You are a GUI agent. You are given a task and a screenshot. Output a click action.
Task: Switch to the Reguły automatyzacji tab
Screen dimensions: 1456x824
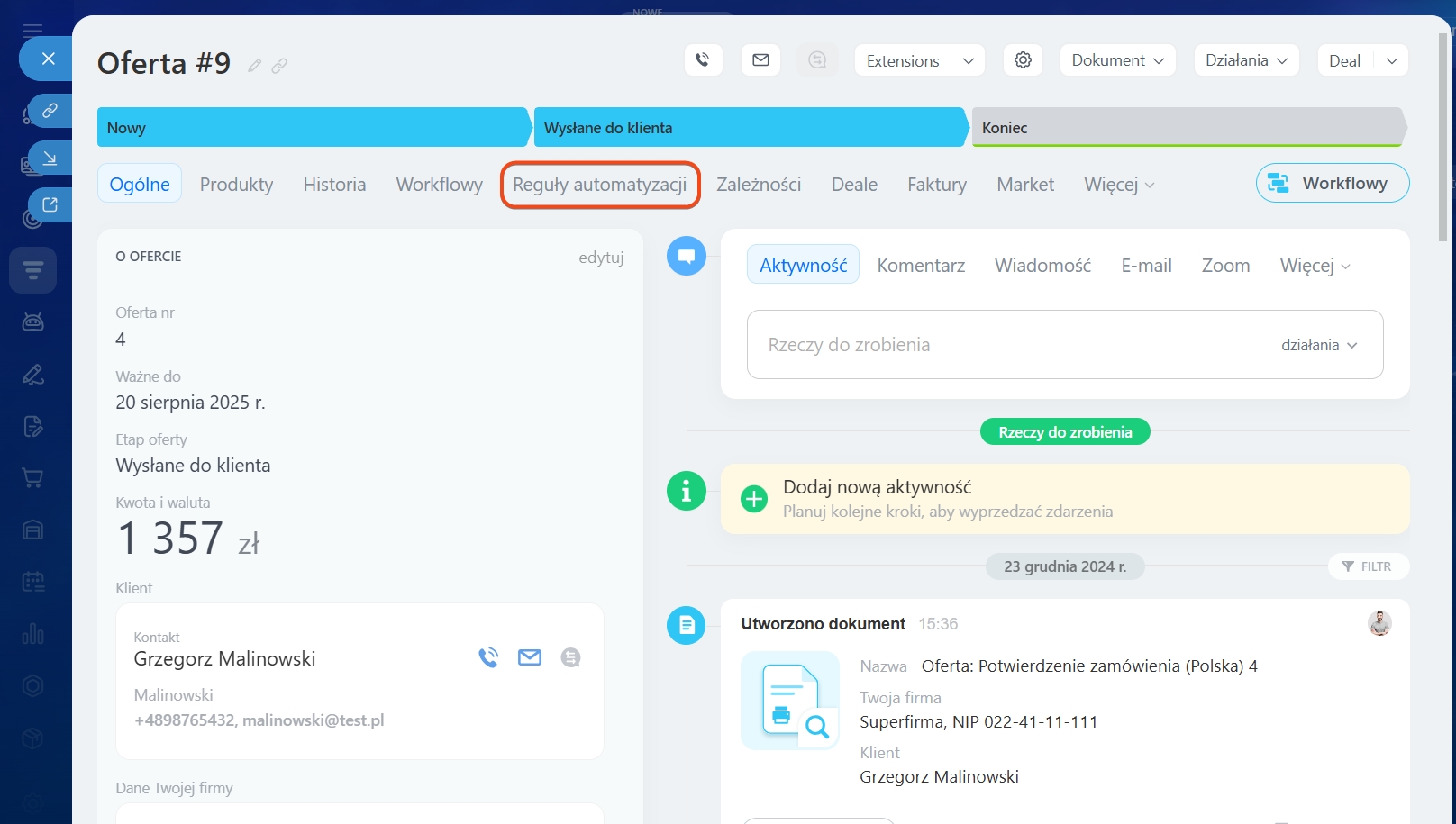pos(600,185)
